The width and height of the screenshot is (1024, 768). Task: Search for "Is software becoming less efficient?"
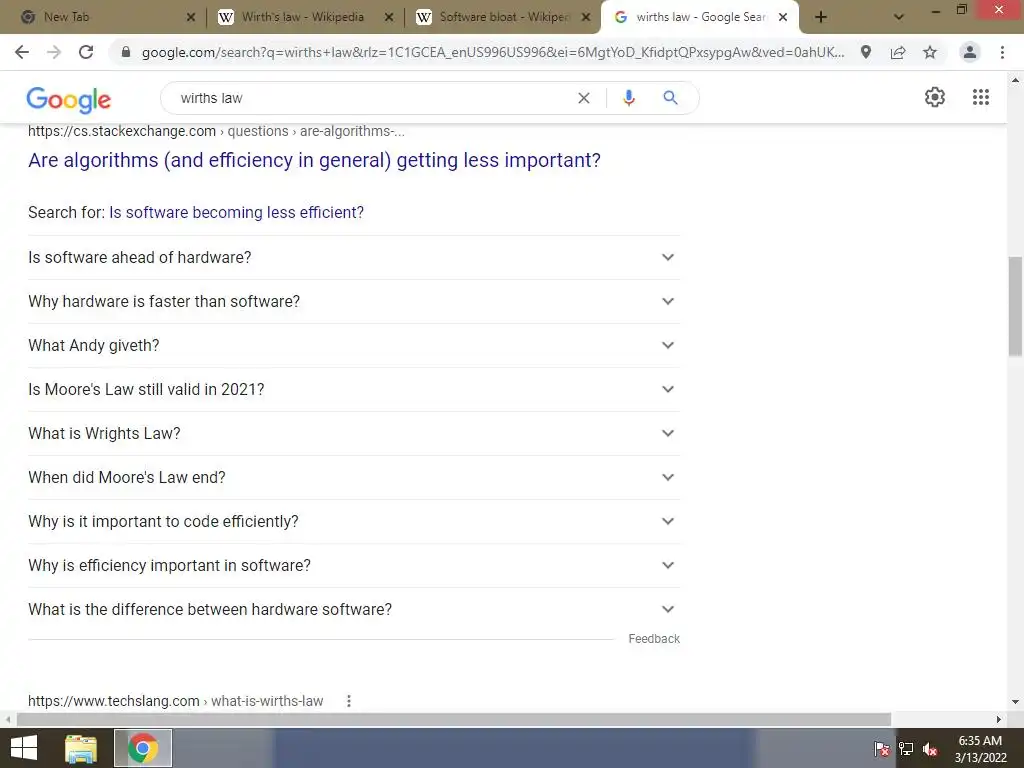point(236,212)
